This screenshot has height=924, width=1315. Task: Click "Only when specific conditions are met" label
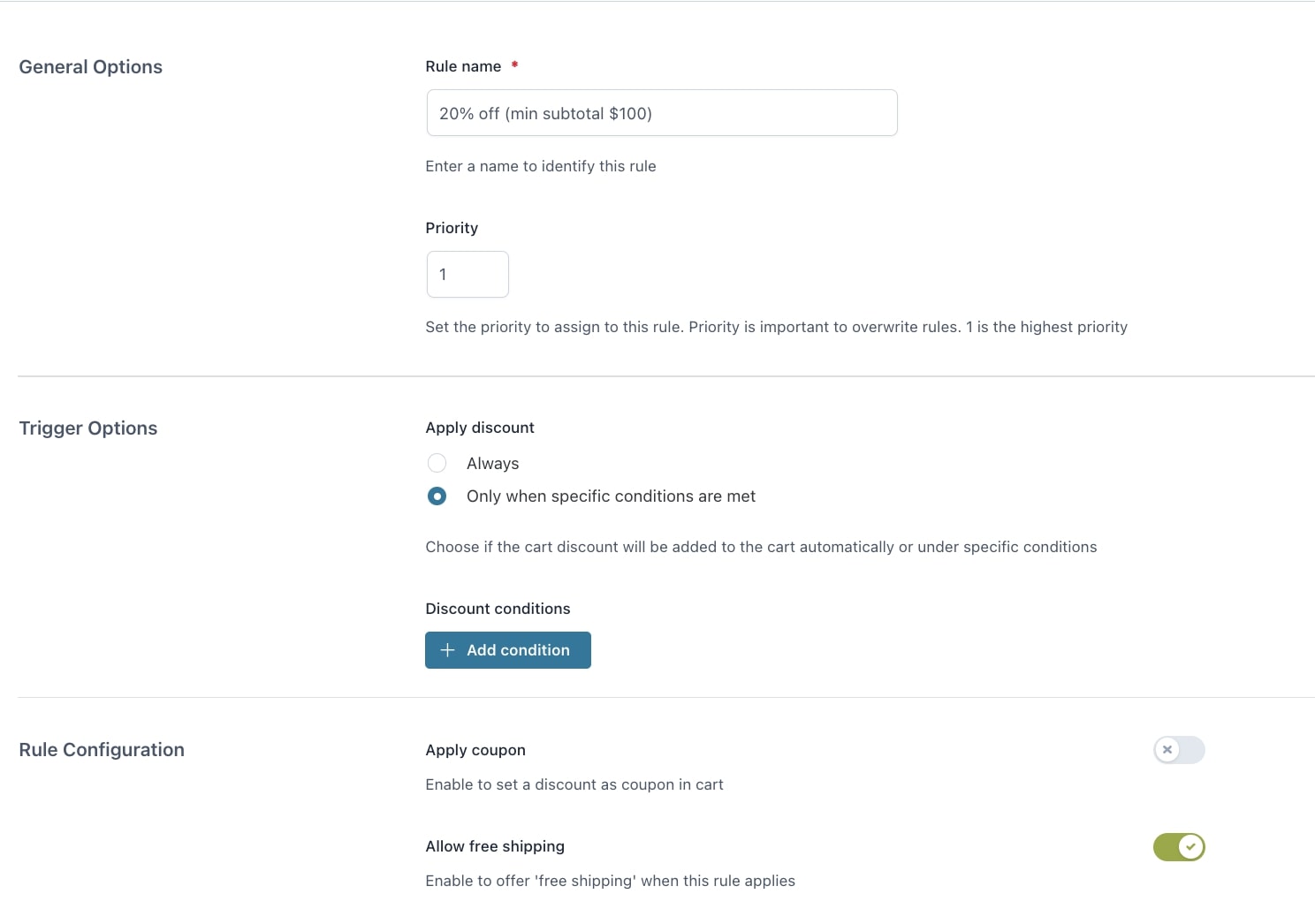pos(611,496)
